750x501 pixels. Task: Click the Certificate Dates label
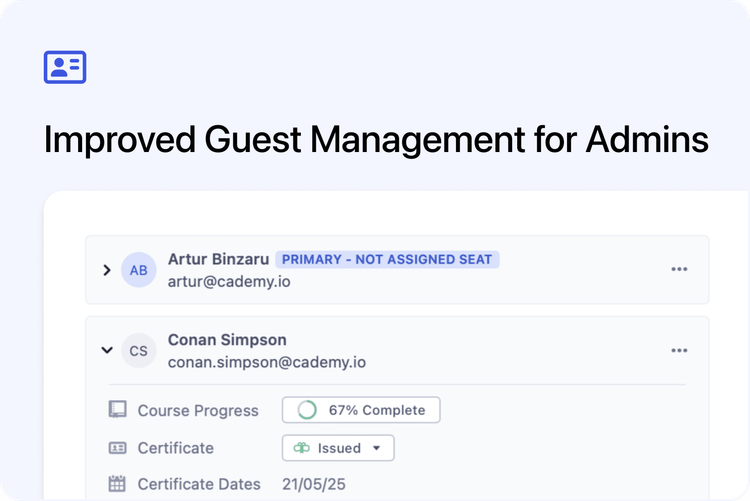pos(199,484)
